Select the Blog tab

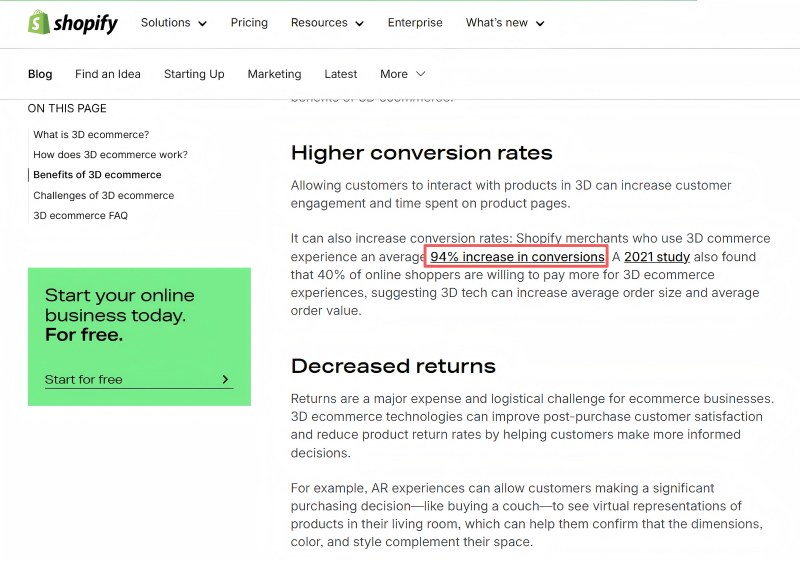coord(40,74)
